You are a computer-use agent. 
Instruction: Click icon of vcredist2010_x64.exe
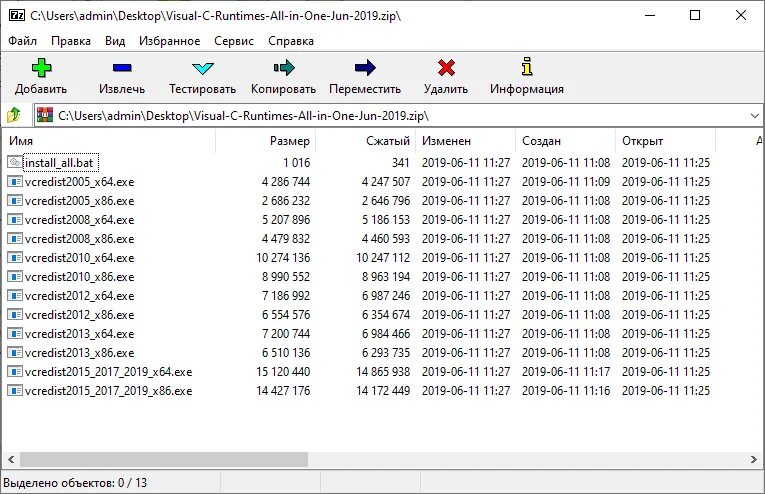tap(15, 257)
